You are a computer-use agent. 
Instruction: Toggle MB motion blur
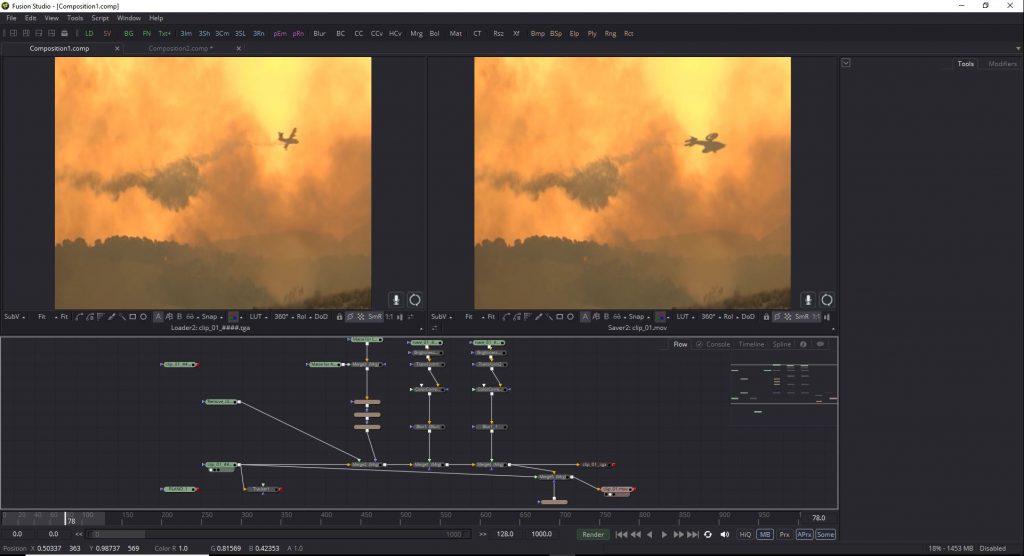pyautogui.click(x=764, y=534)
